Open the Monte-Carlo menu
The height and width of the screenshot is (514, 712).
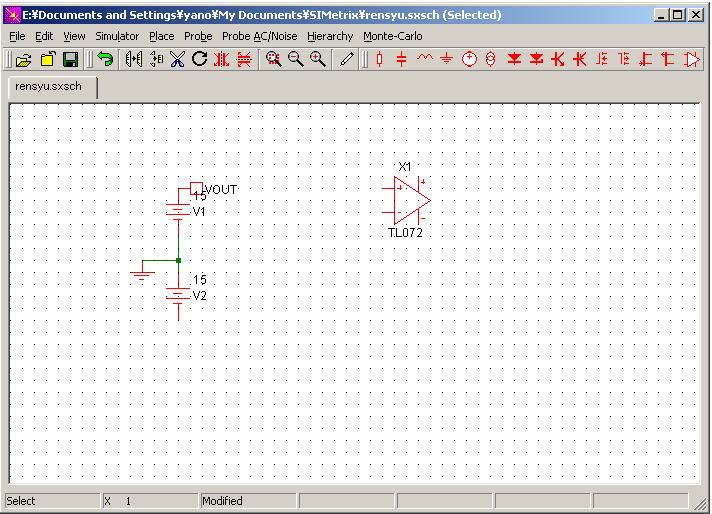(x=393, y=36)
